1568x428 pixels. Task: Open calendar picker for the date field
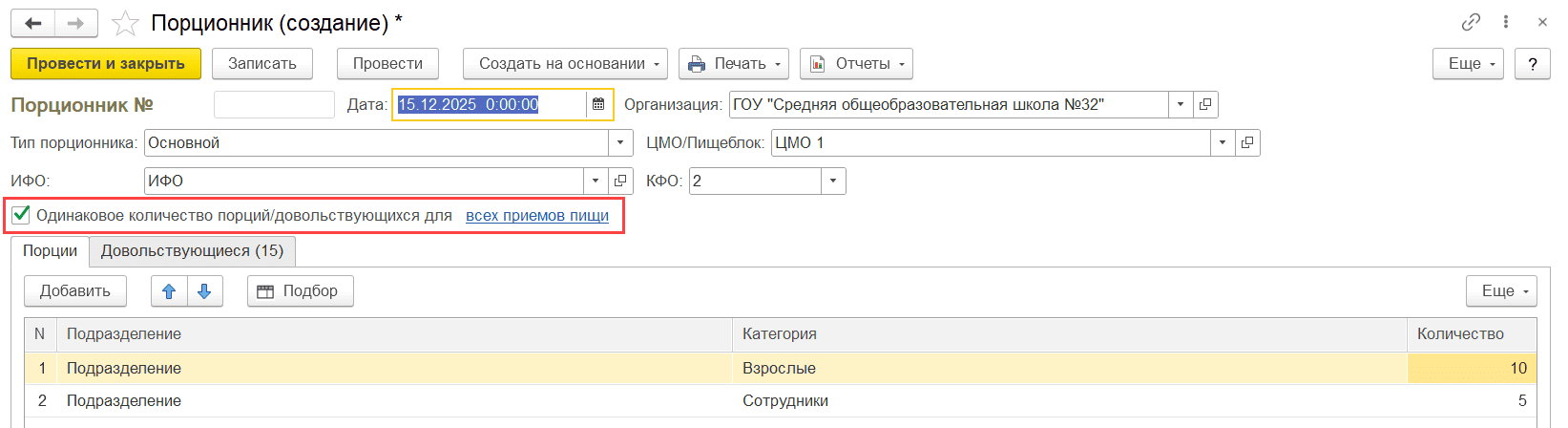598,104
